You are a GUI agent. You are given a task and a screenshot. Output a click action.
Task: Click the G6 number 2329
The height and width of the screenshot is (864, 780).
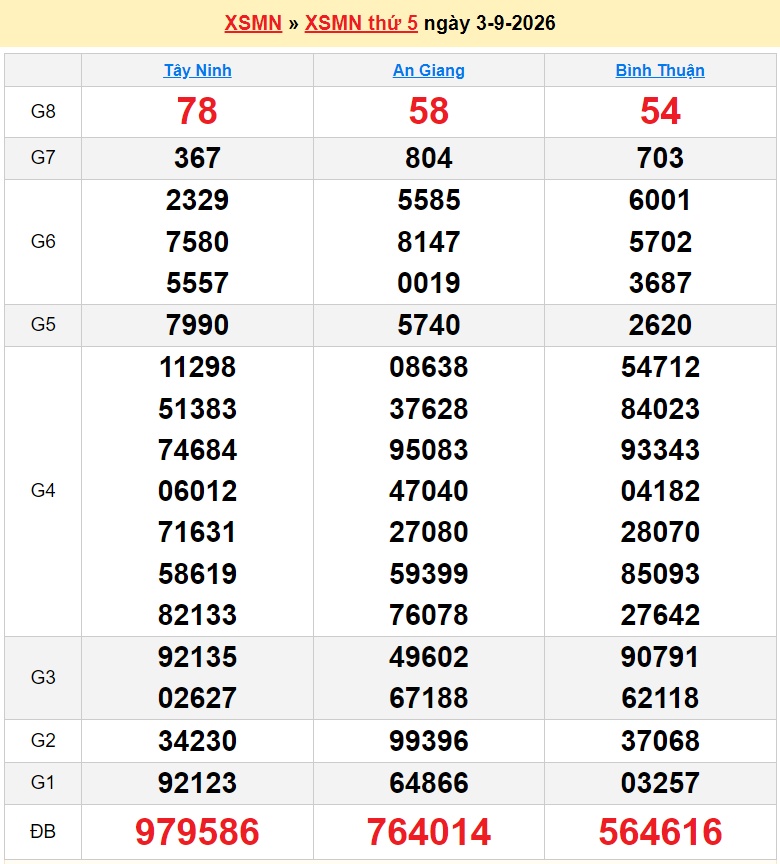tap(197, 200)
